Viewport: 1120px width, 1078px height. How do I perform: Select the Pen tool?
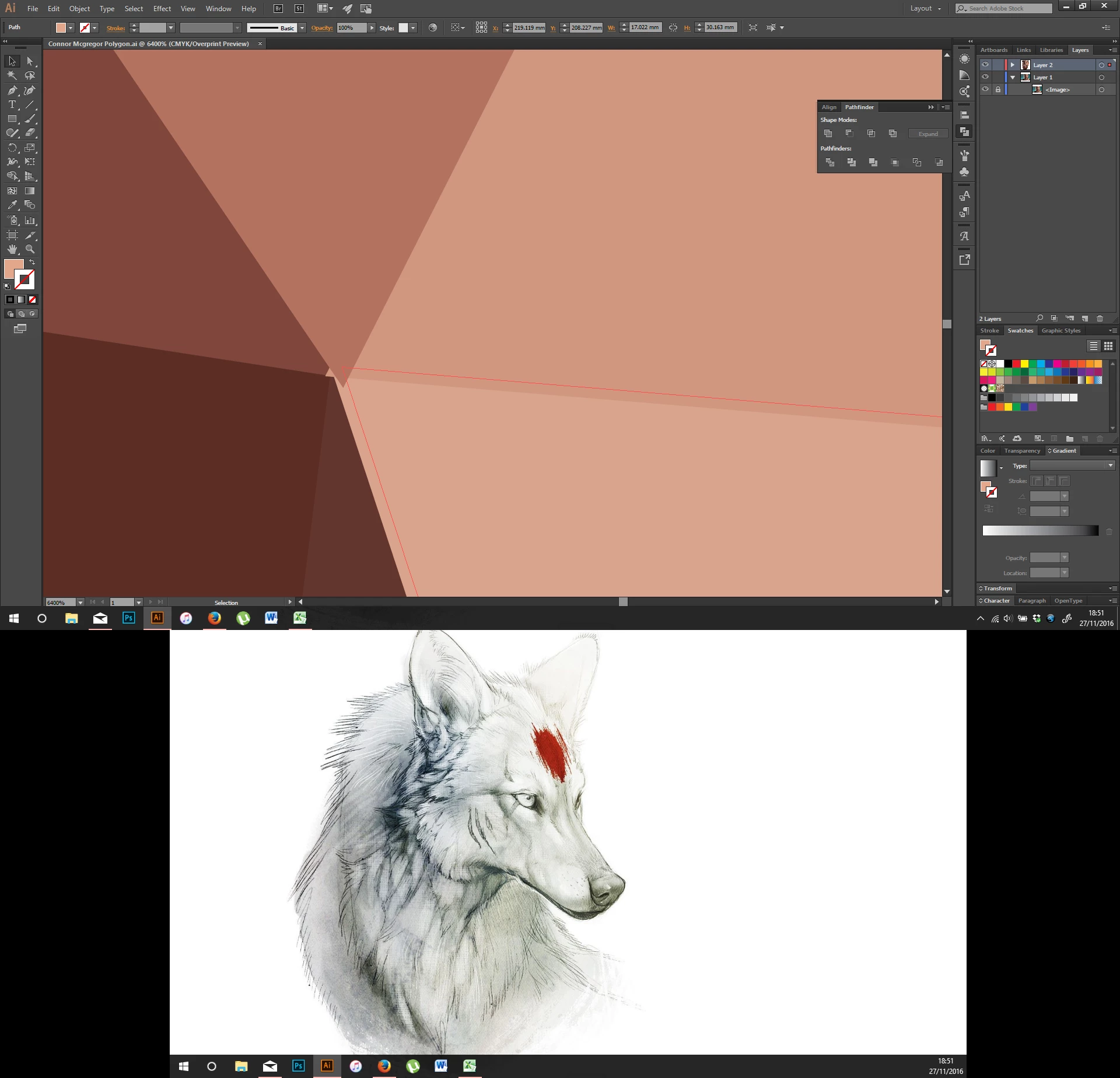click(12, 90)
